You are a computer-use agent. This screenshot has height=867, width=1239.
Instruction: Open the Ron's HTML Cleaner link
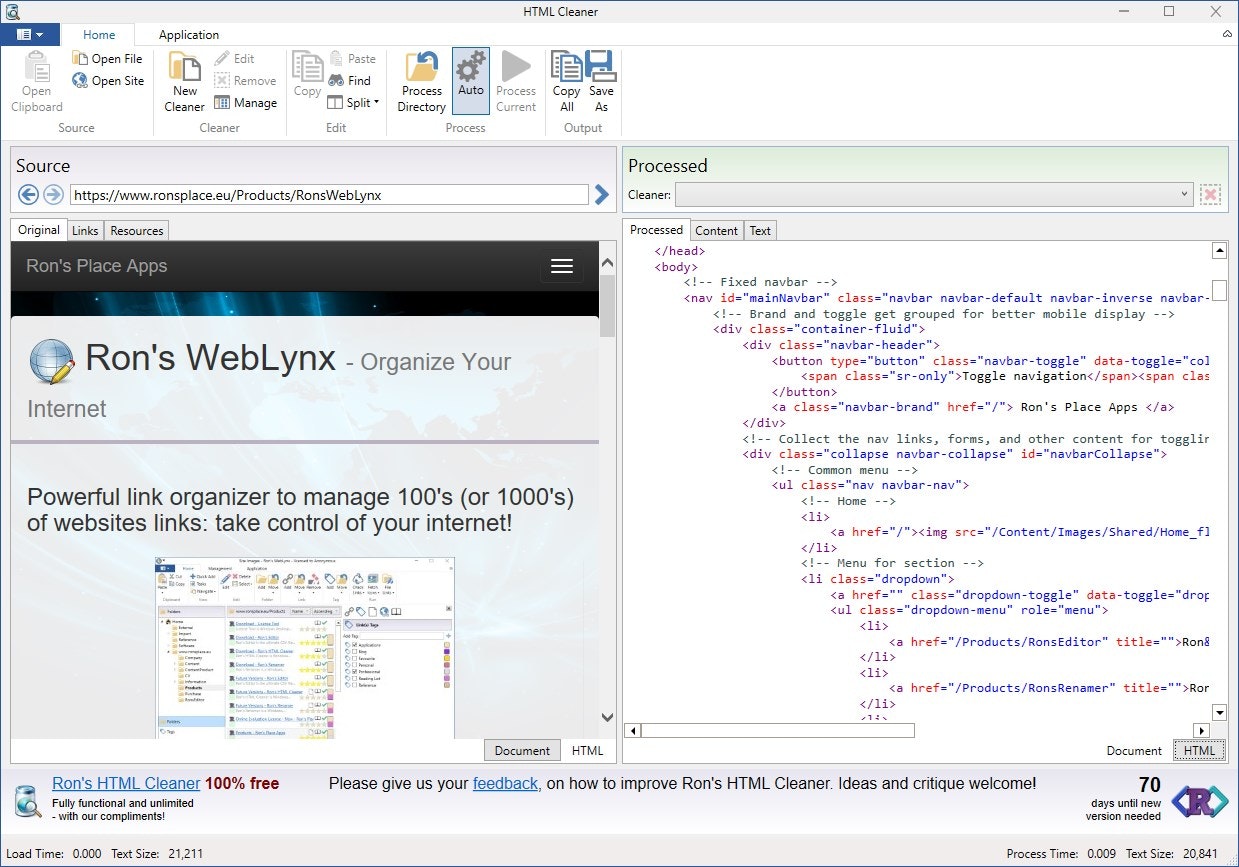pyautogui.click(x=126, y=784)
